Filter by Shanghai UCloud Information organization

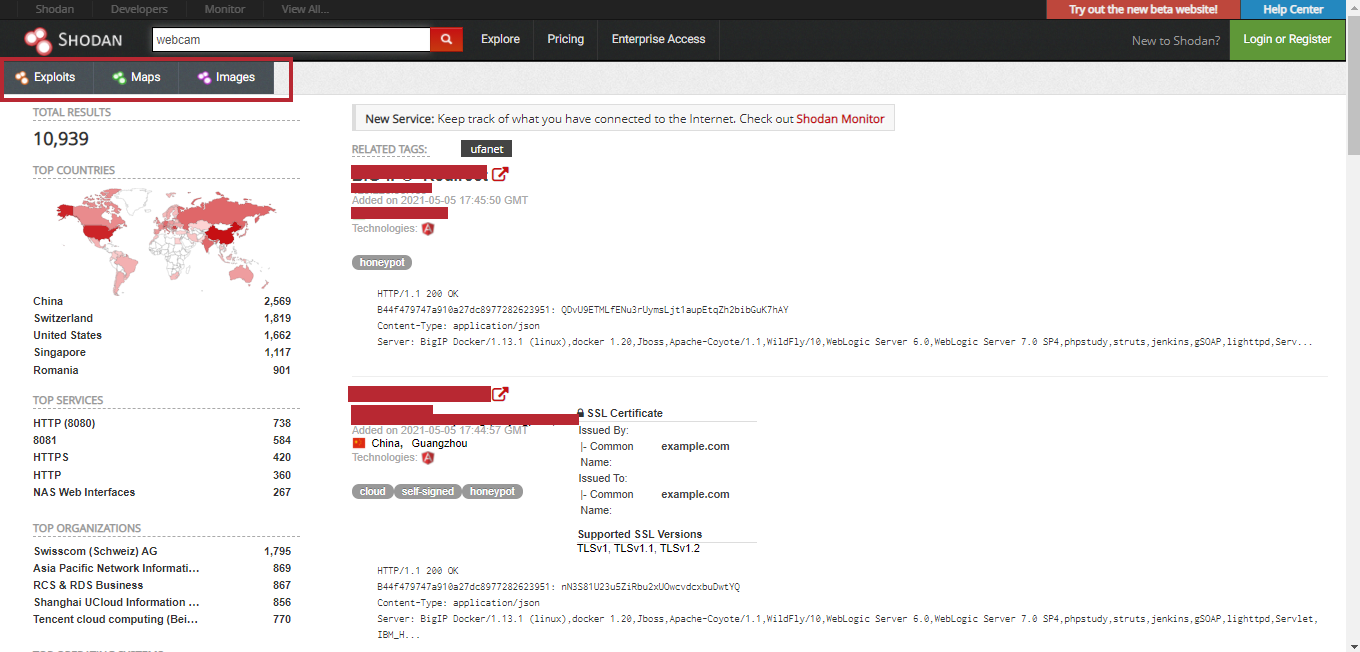point(116,602)
